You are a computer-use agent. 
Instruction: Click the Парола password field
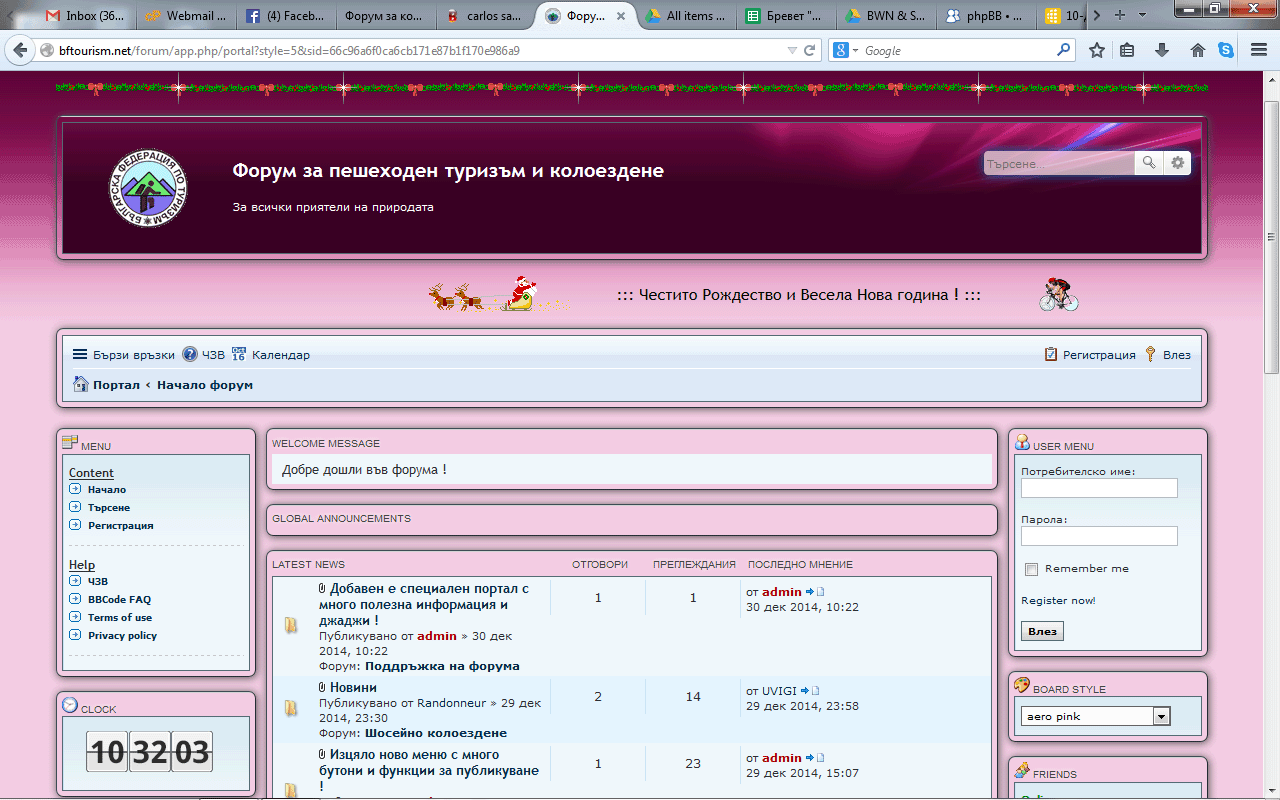coord(1099,536)
